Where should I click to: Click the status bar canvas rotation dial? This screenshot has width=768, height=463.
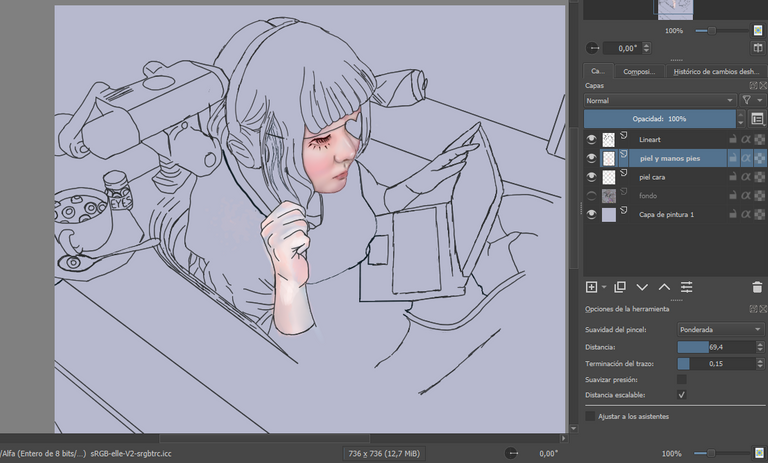point(512,453)
